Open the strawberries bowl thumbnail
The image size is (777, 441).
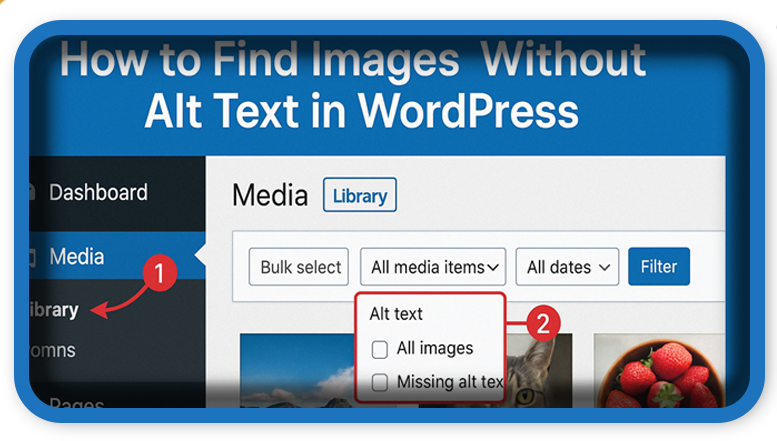coord(659,371)
